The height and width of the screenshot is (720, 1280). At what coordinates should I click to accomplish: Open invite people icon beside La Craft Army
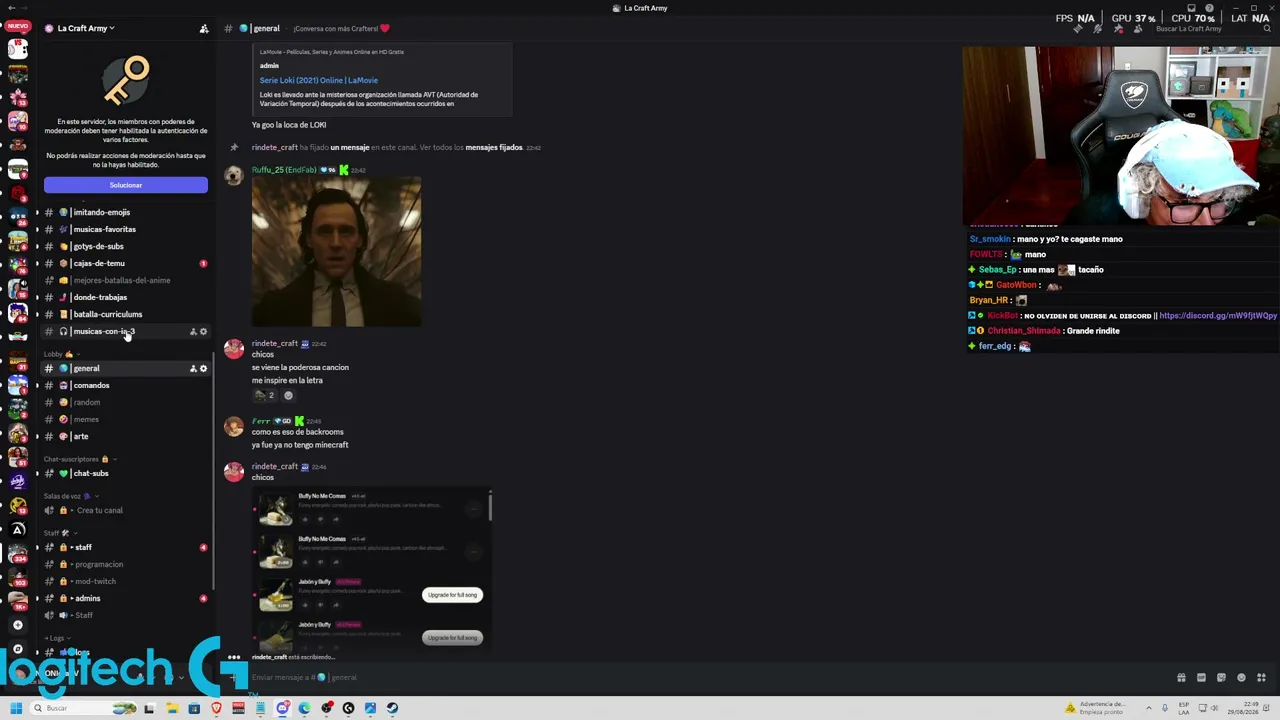pos(204,29)
